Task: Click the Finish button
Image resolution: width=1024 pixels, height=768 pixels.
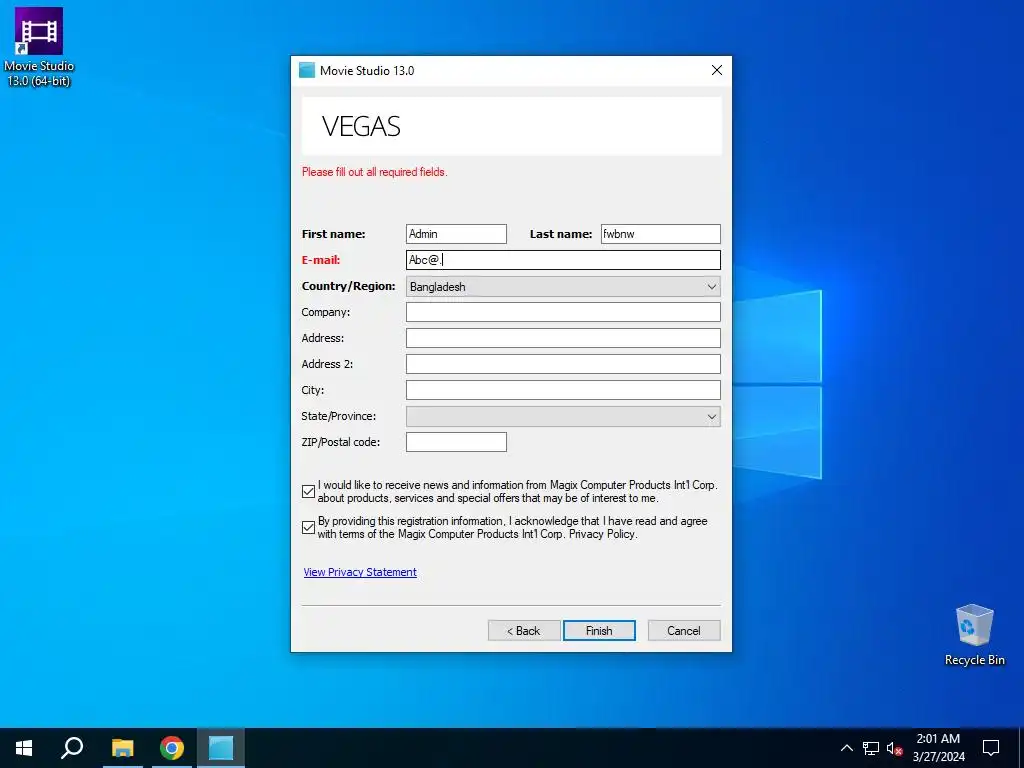Action: point(599,631)
